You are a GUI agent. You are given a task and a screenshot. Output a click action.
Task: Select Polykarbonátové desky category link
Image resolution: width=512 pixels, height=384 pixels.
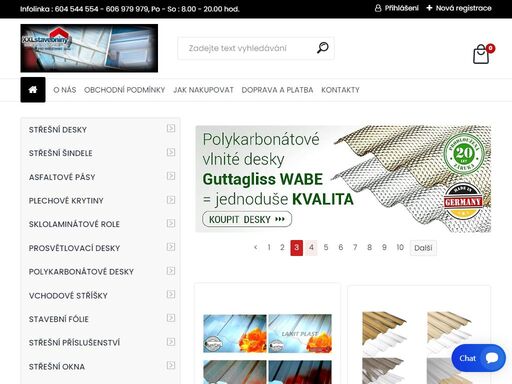click(81, 272)
